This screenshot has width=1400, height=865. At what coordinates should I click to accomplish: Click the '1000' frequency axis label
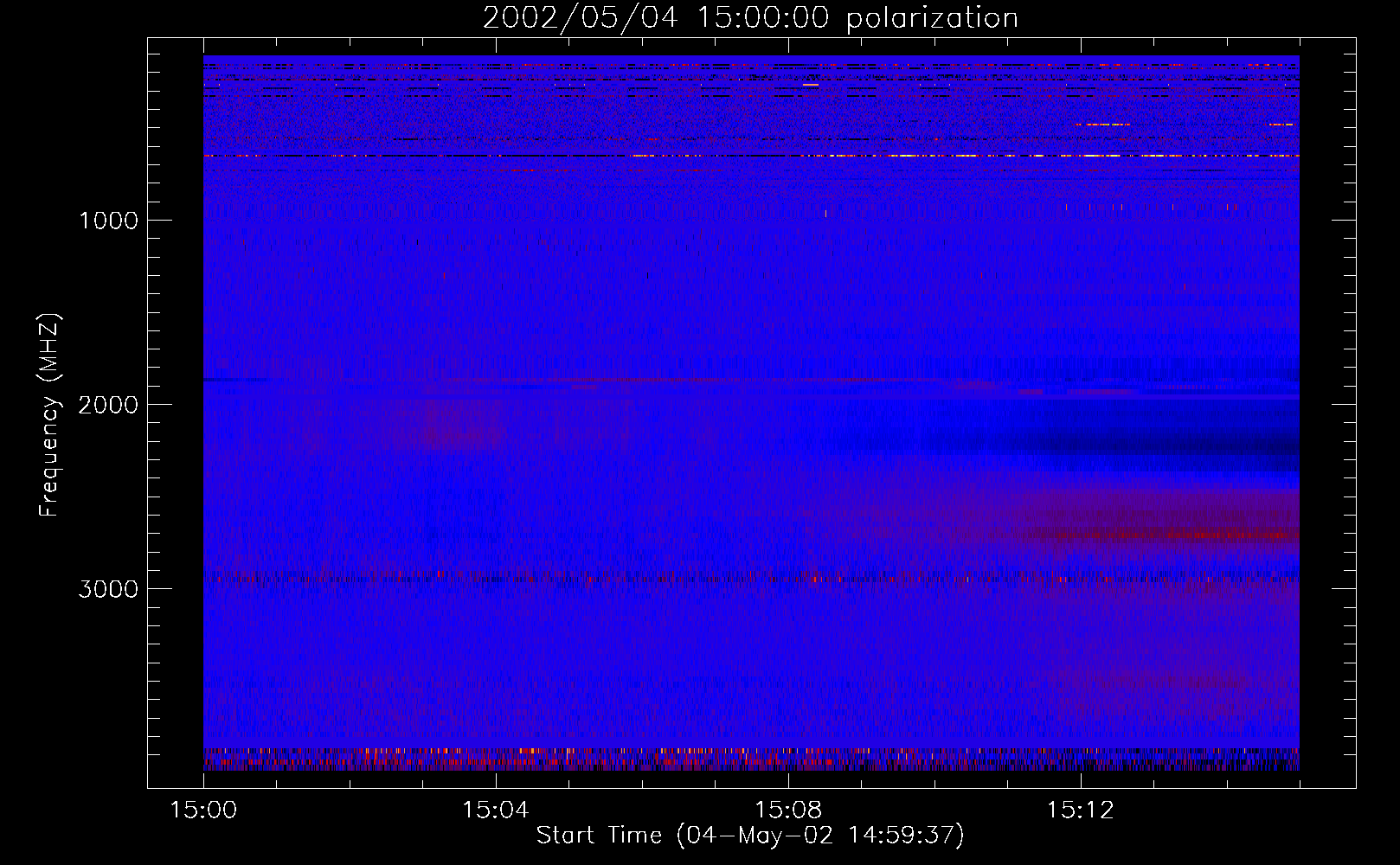[x=108, y=221]
